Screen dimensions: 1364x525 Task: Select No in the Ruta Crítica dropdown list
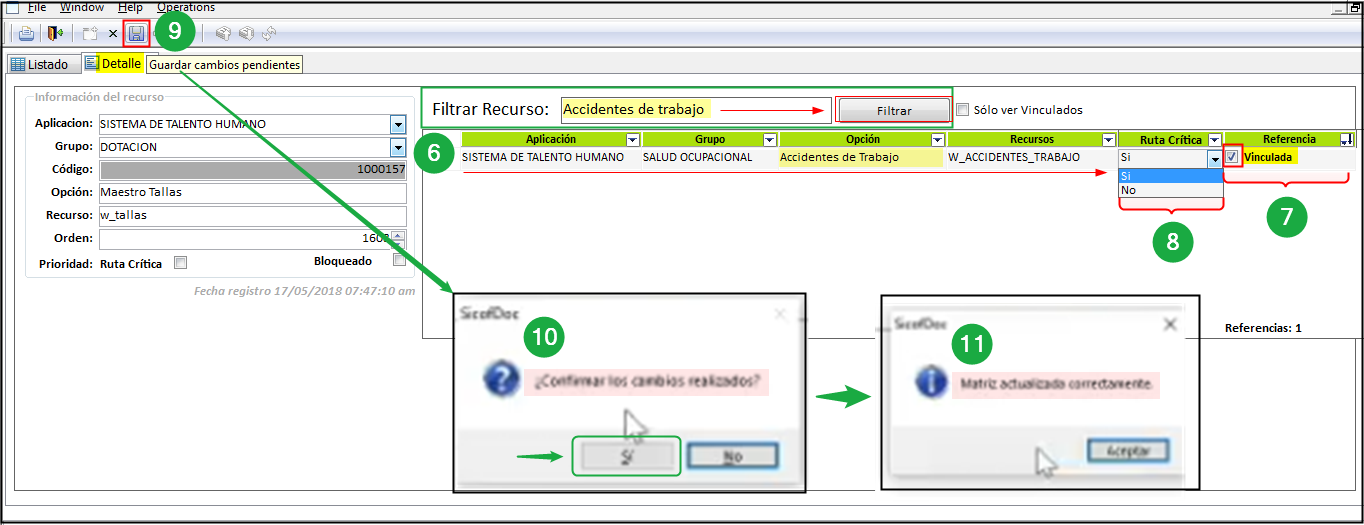tap(1170, 190)
